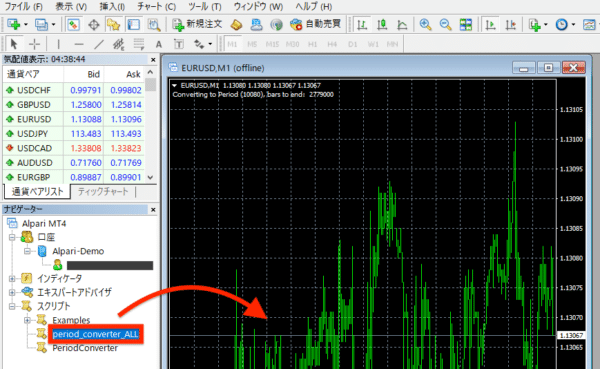Screen dimensions: 600x369
Task: Click the New Order (新規注文) button
Action: coord(197,24)
